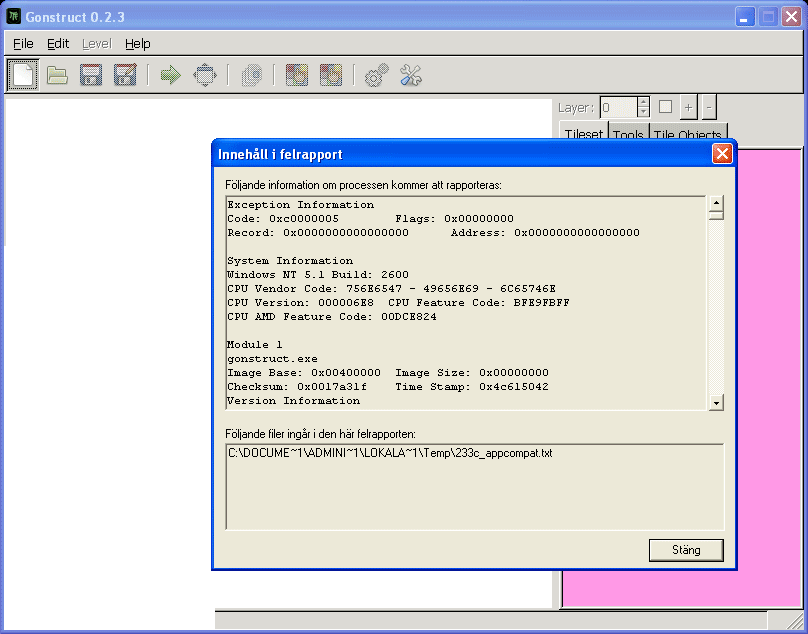This screenshot has width=808, height=634.
Task: Toggle the checkbox next to Layer field
Action: point(665,107)
